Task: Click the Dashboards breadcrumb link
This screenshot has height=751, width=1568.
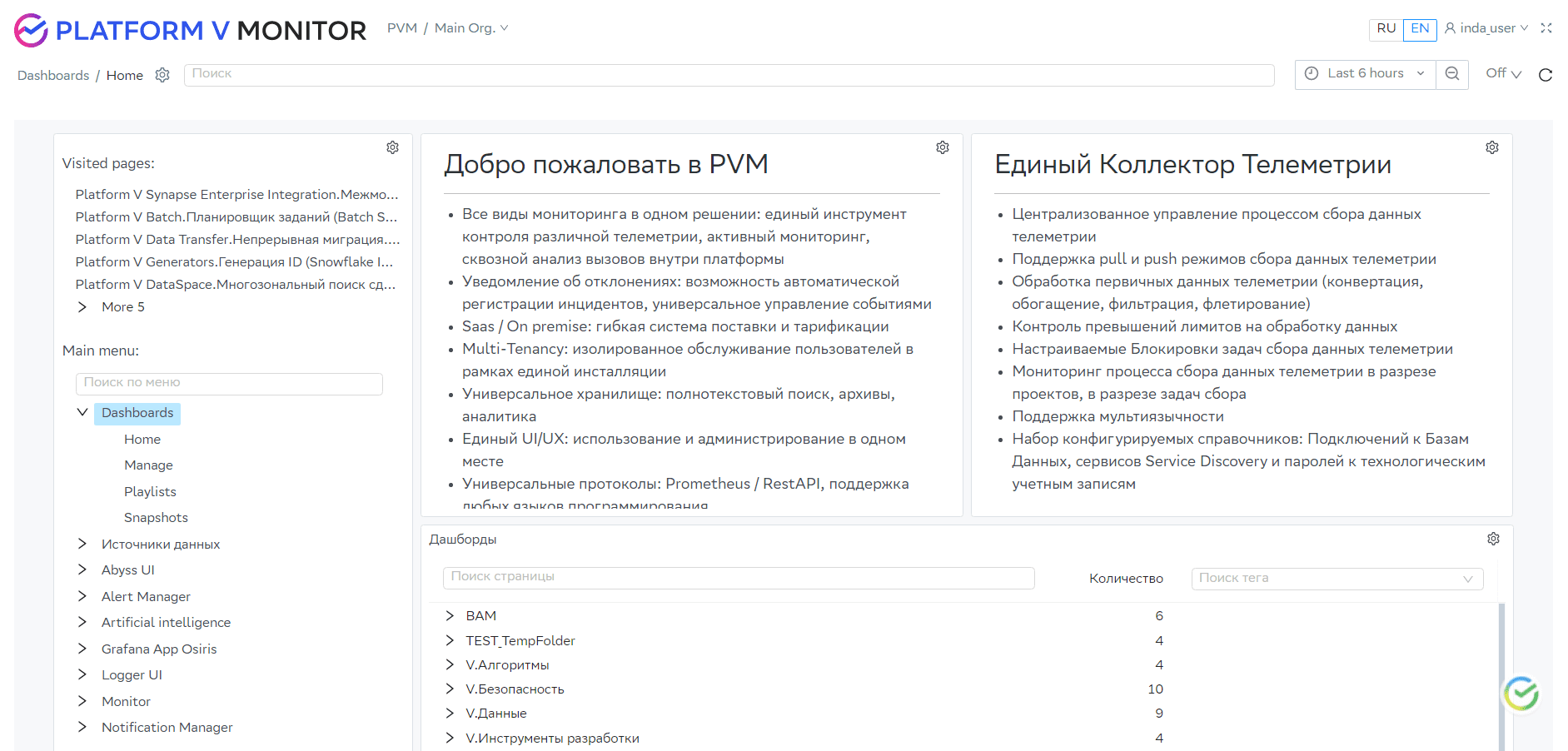Action: click(53, 76)
